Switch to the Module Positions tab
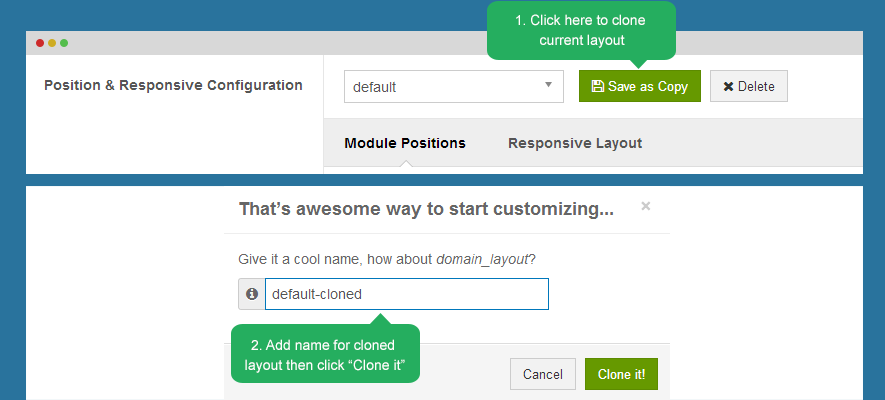Viewport: 885px width, 400px height. [405, 143]
